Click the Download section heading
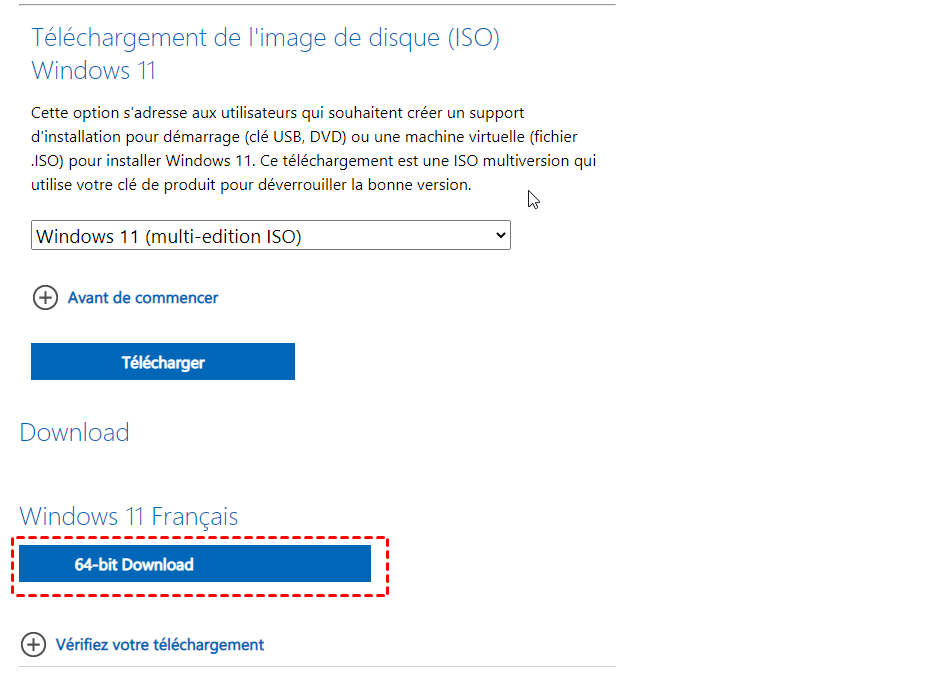 click(x=75, y=433)
